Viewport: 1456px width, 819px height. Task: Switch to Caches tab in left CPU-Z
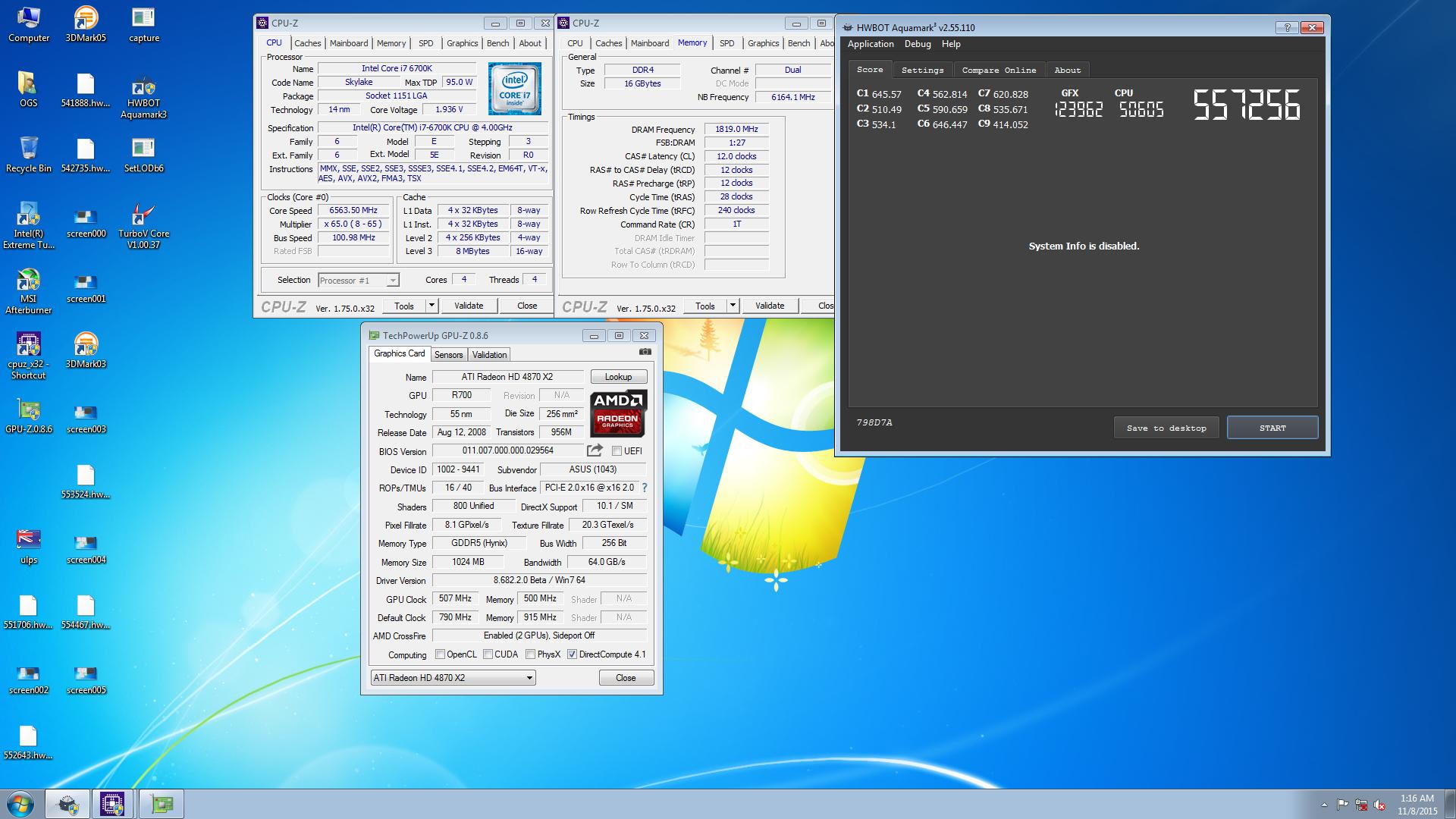point(307,43)
